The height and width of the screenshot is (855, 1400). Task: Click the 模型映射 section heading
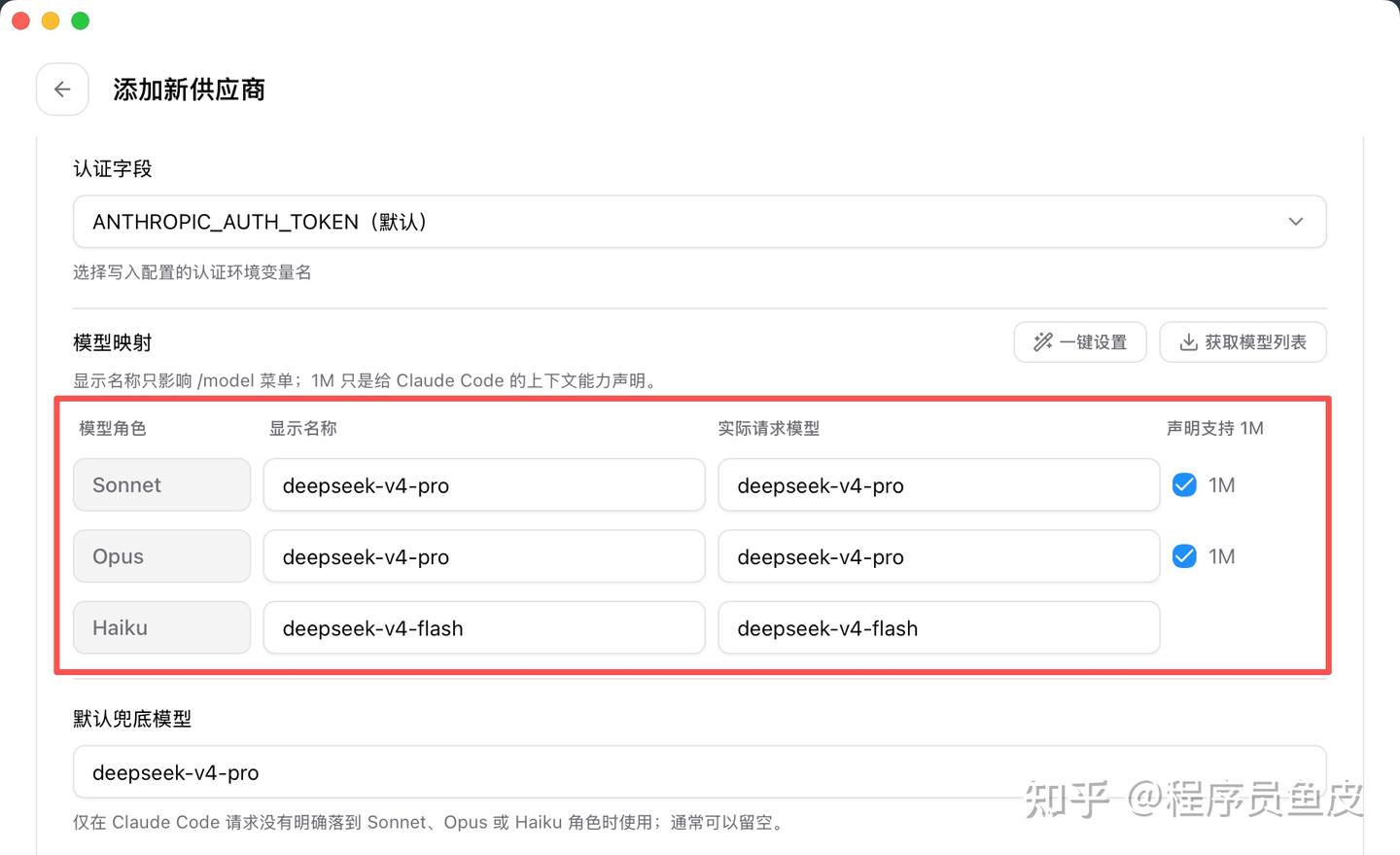(x=113, y=342)
